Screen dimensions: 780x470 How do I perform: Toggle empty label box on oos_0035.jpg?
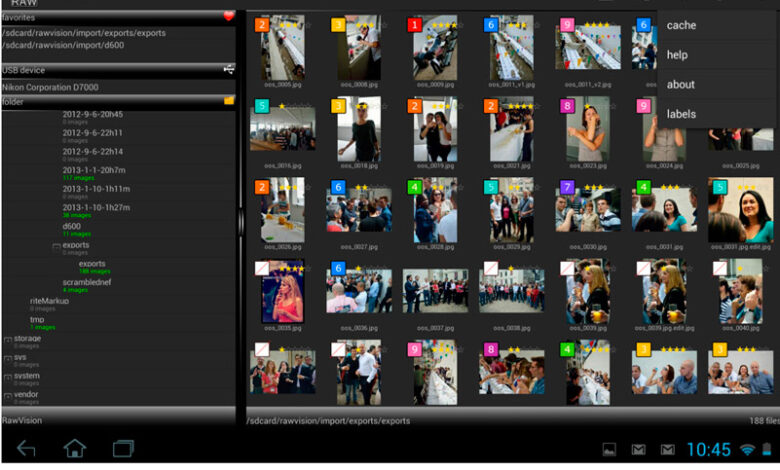[x=262, y=269]
